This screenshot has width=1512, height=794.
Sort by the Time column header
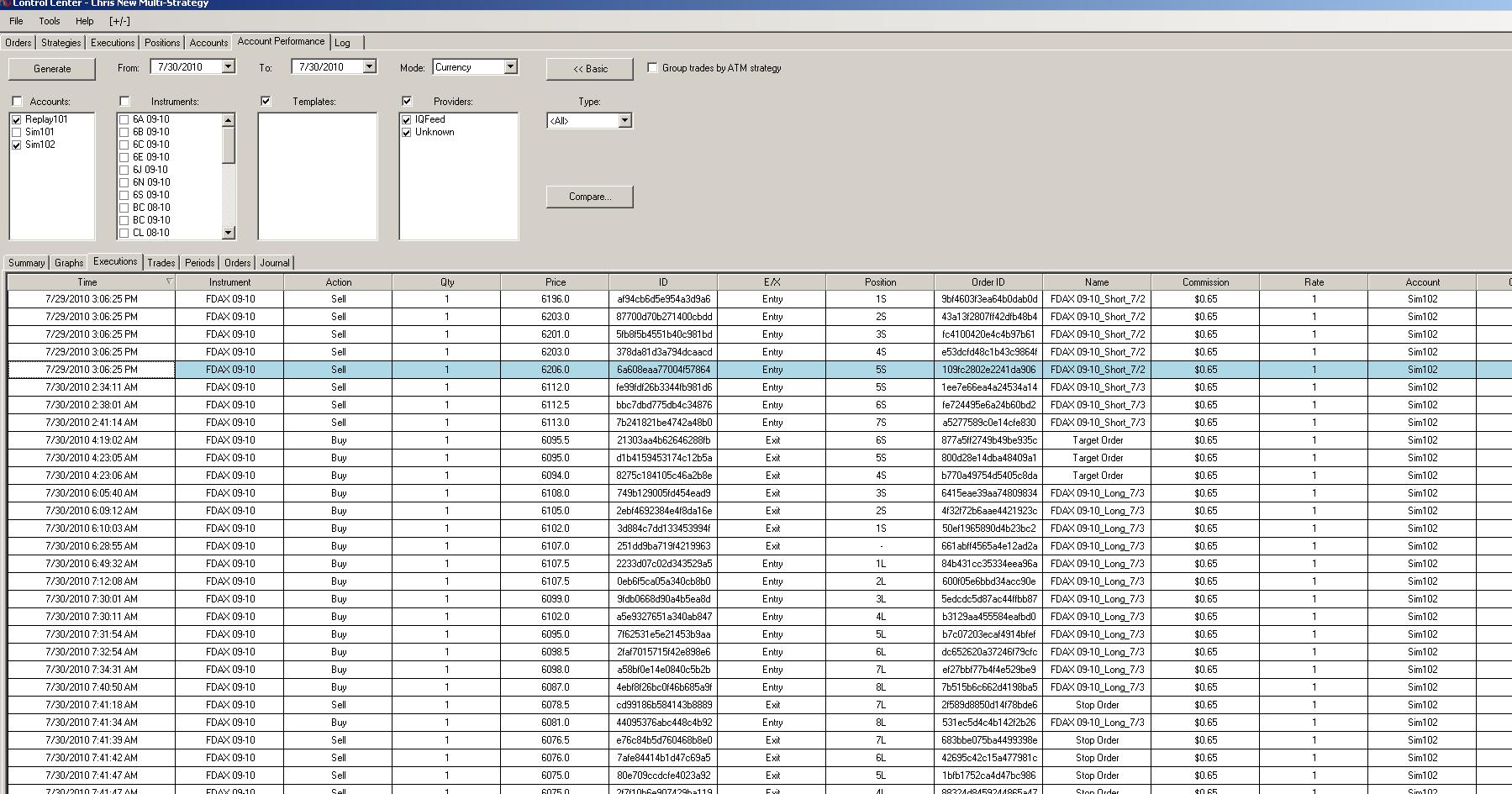pos(92,282)
